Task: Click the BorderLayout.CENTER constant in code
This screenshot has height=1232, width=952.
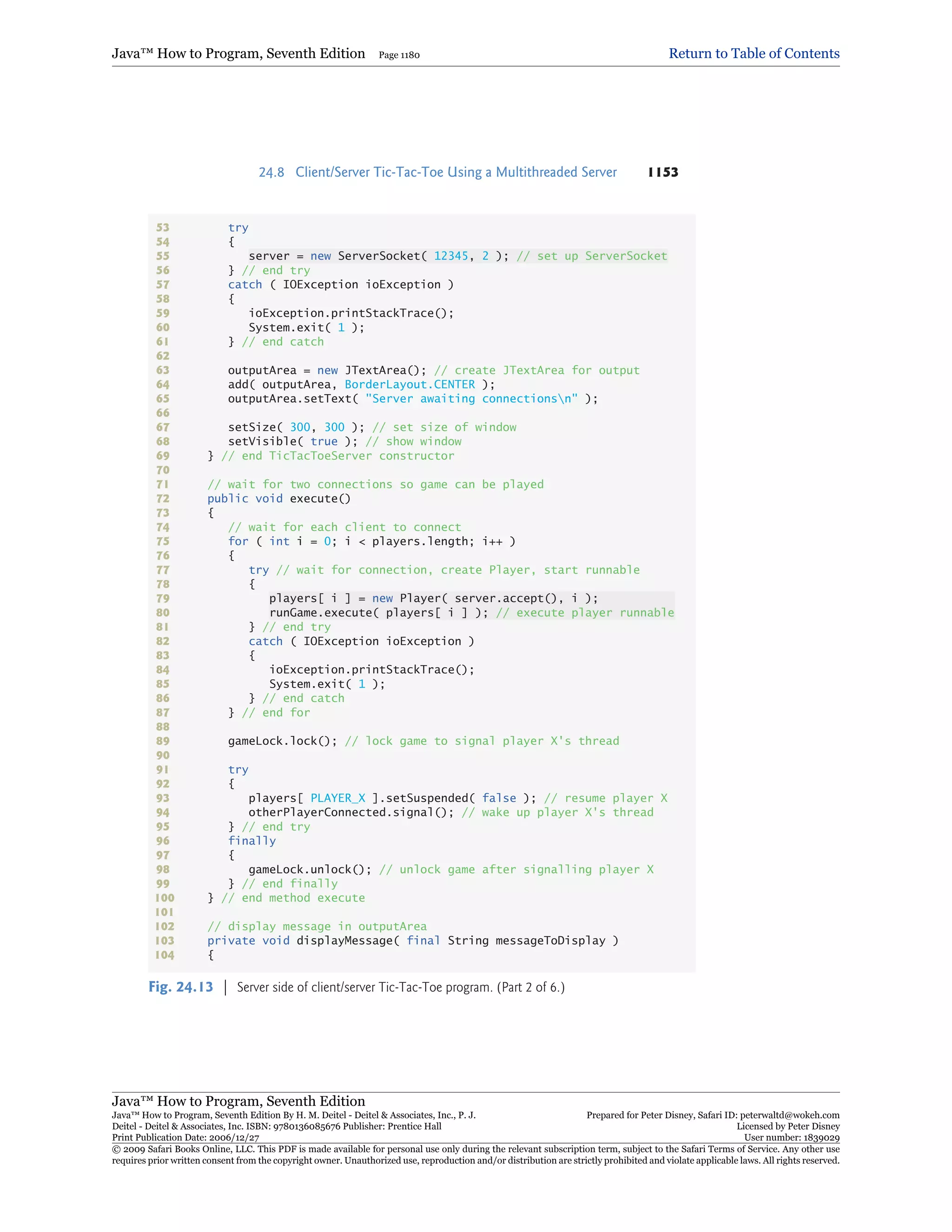Action: (410, 384)
